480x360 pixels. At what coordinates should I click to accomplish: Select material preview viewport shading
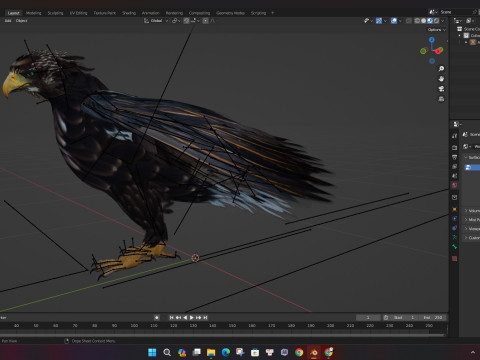pos(430,21)
